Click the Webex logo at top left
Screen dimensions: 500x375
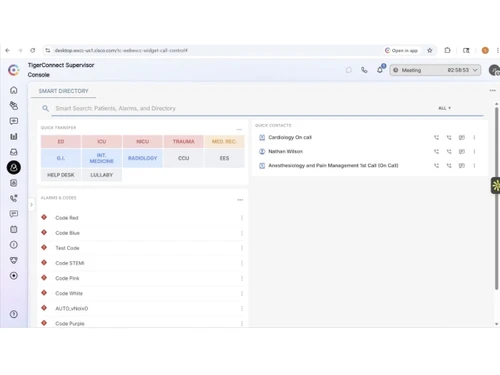[14, 70]
